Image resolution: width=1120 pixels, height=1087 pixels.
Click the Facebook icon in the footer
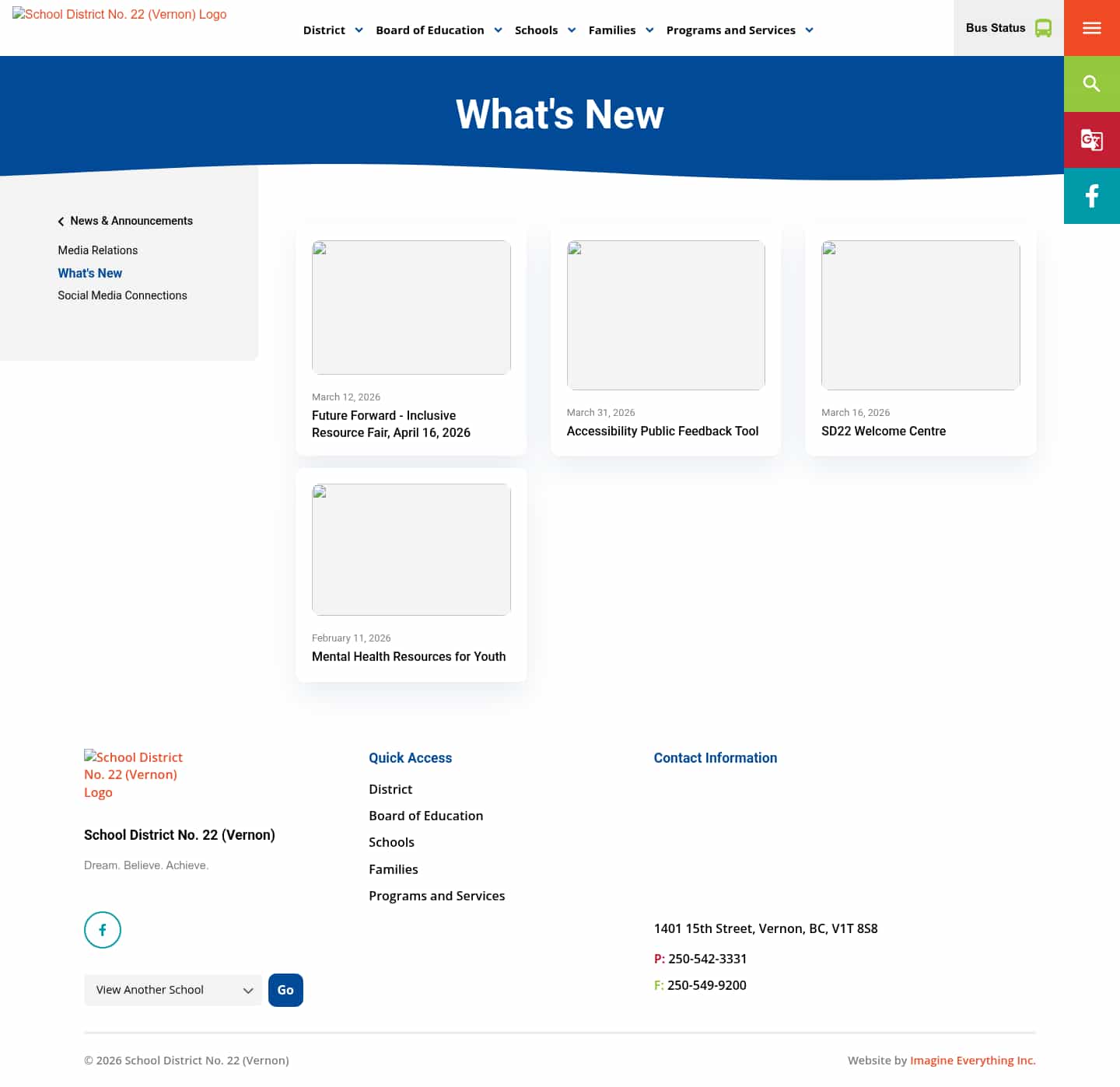[102, 930]
